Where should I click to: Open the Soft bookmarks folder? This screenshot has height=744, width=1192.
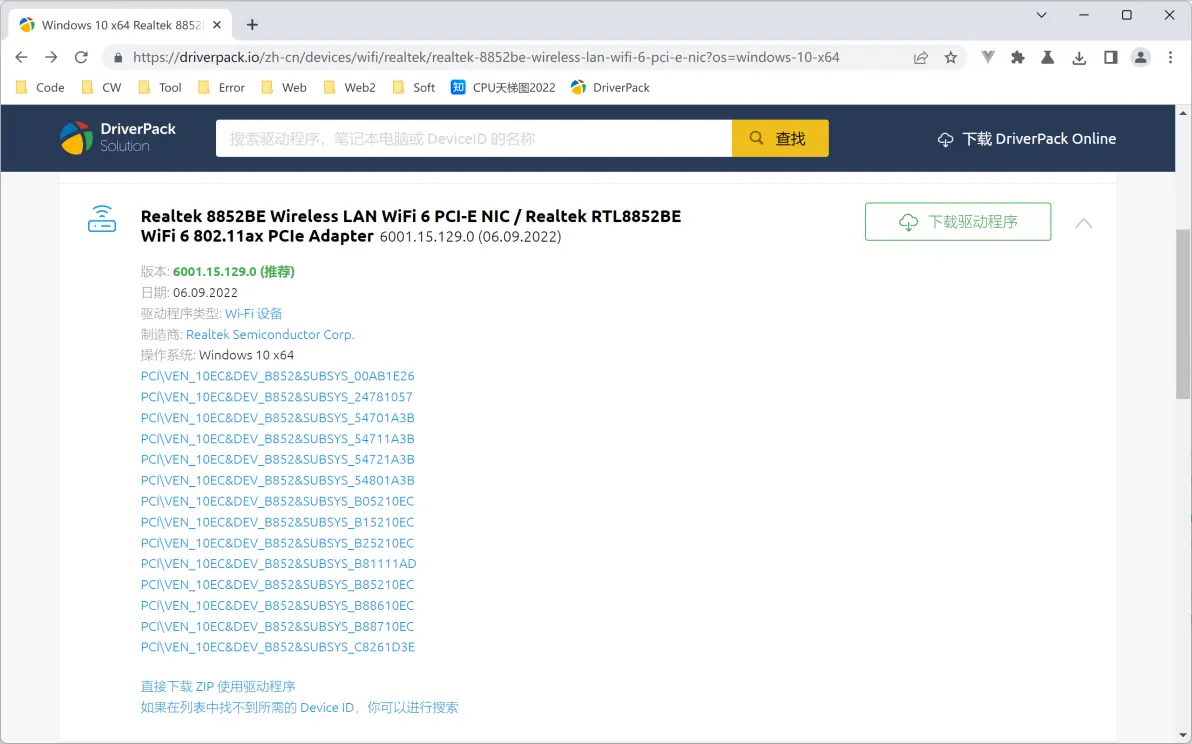coord(414,87)
